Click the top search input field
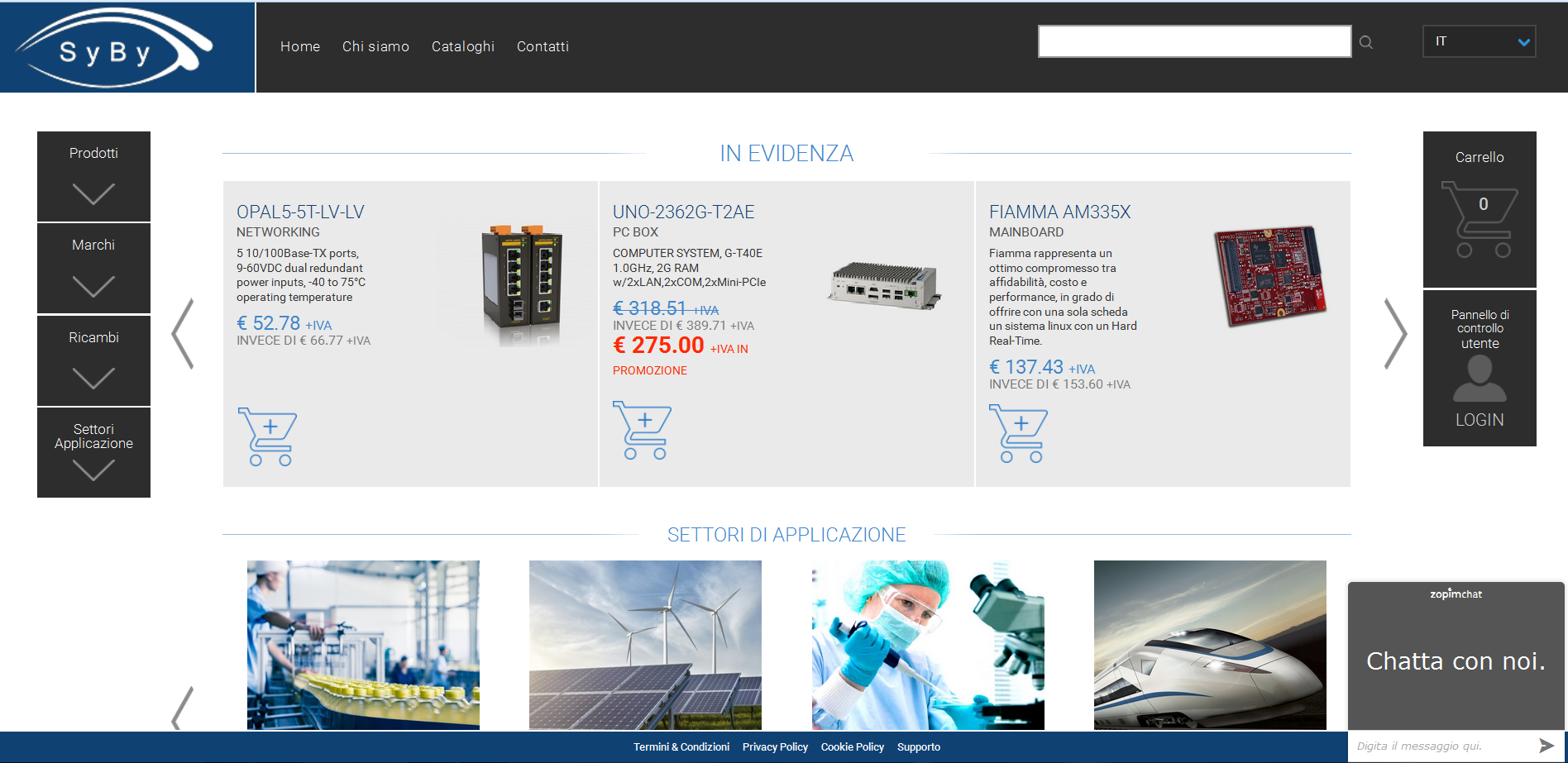The height and width of the screenshot is (763, 1568). point(1194,41)
